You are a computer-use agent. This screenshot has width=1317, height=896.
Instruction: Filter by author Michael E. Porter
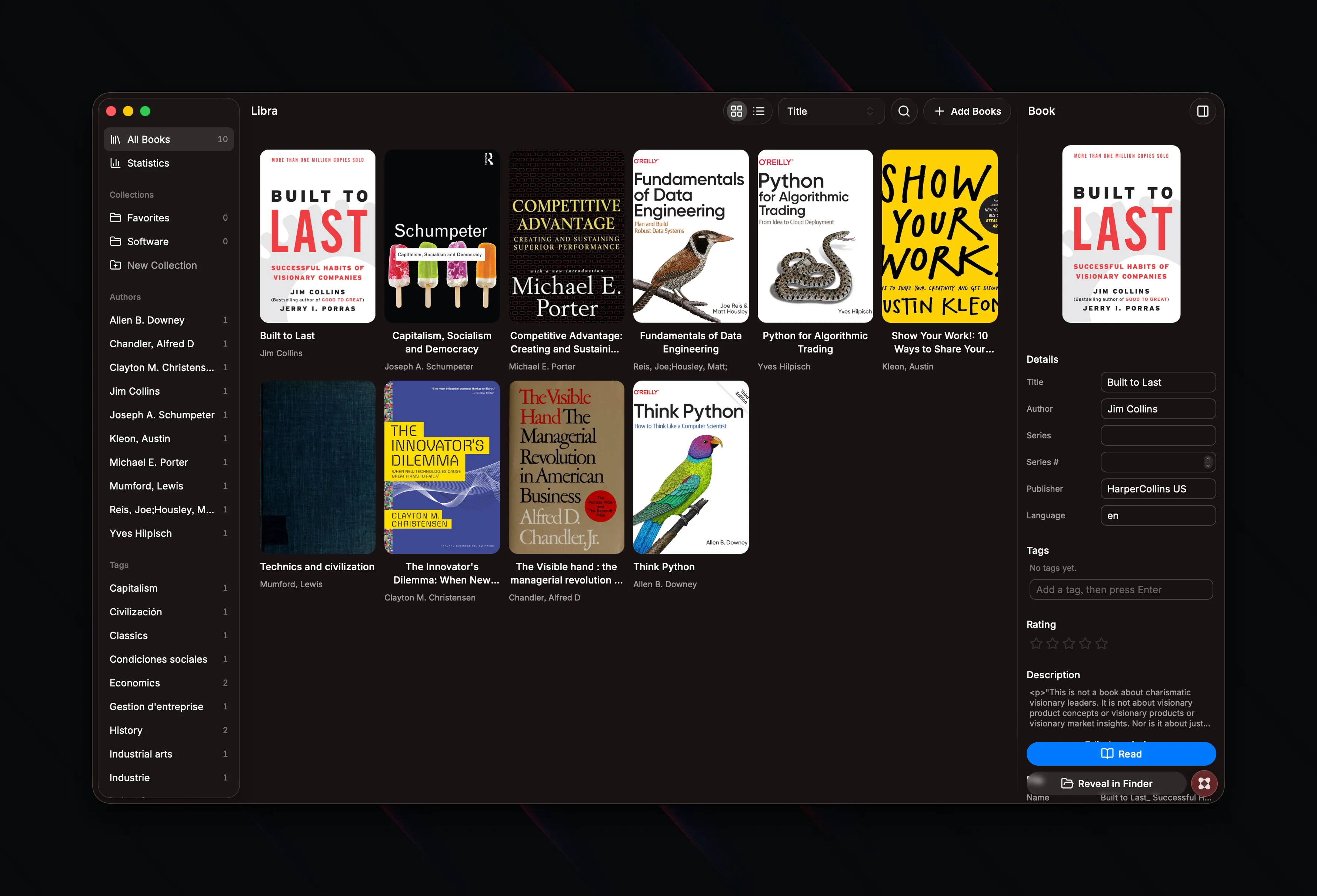point(169,463)
